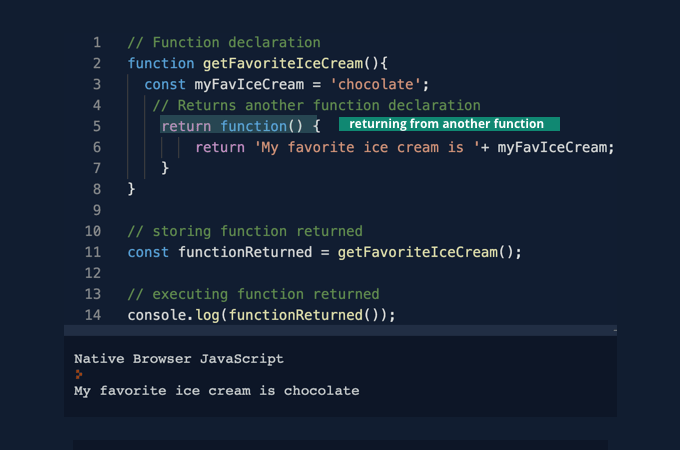Click the myFavIceCream variable on line 3
This screenshot has width=680, height=450.
(249, 84)
